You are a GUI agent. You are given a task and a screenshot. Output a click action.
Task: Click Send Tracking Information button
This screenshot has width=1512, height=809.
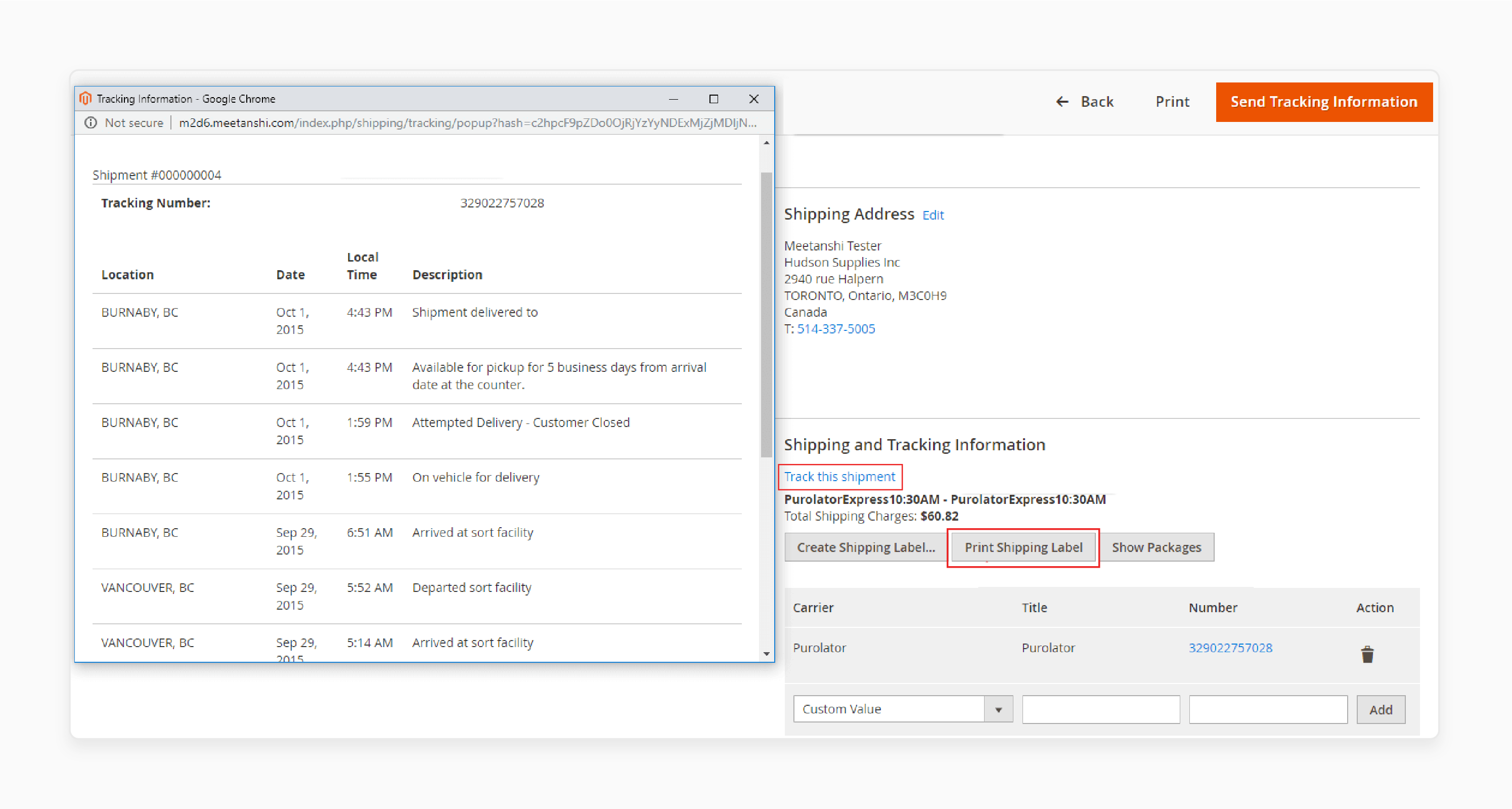click(1323, 102)
